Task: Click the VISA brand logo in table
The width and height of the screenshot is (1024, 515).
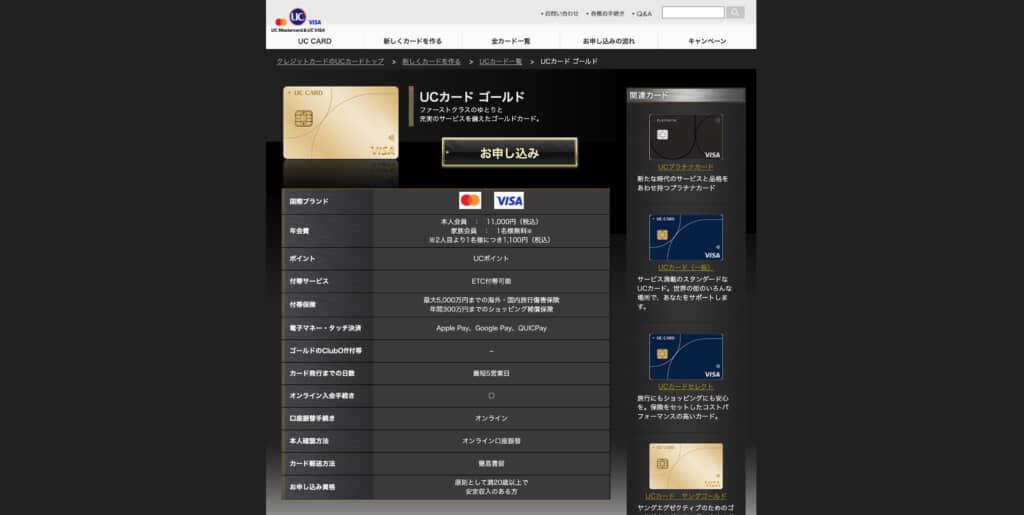Action: [x=509, y=200]
